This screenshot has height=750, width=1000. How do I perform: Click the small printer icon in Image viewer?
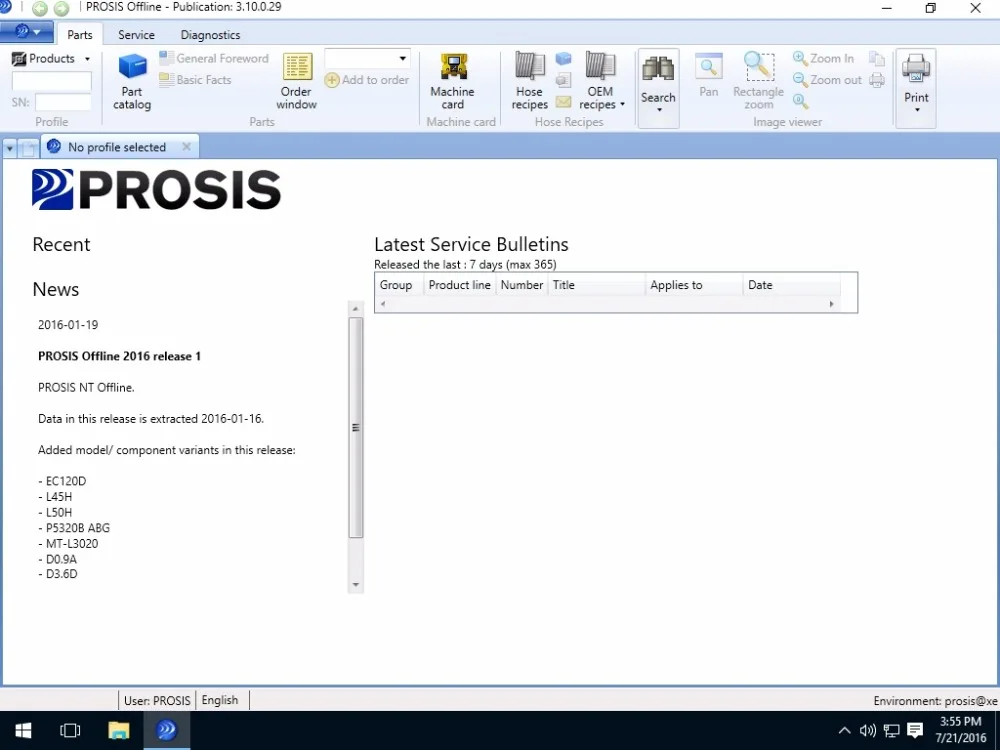[877, 80]
